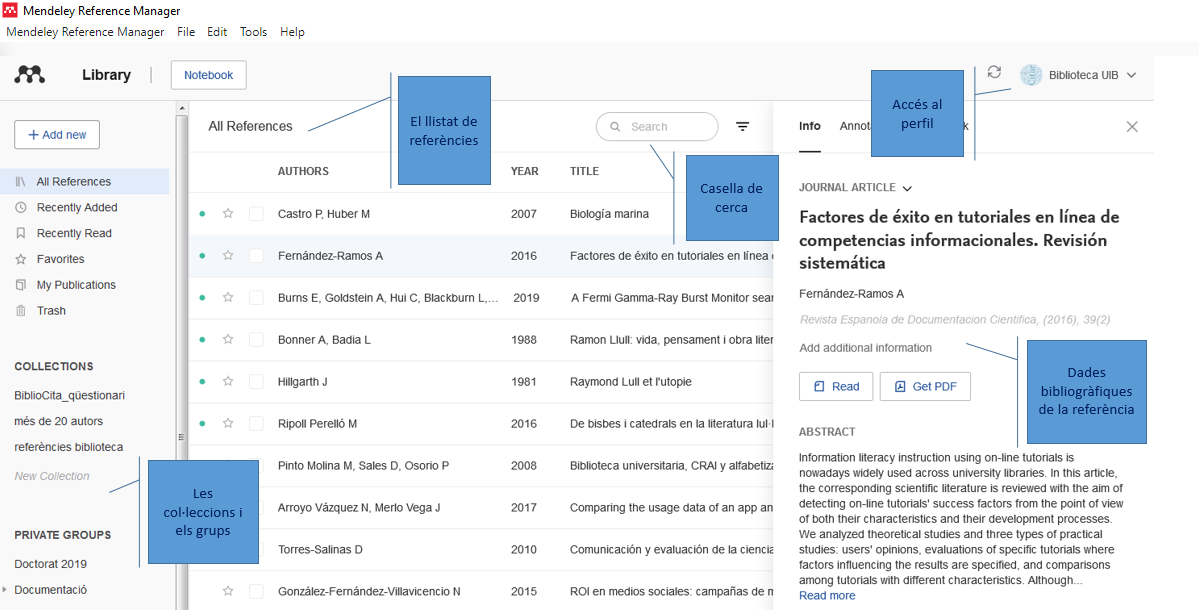1199x610 pixels.
Task: Open the Tools menu
Action: pyautogui.click(x=253, y=32)
